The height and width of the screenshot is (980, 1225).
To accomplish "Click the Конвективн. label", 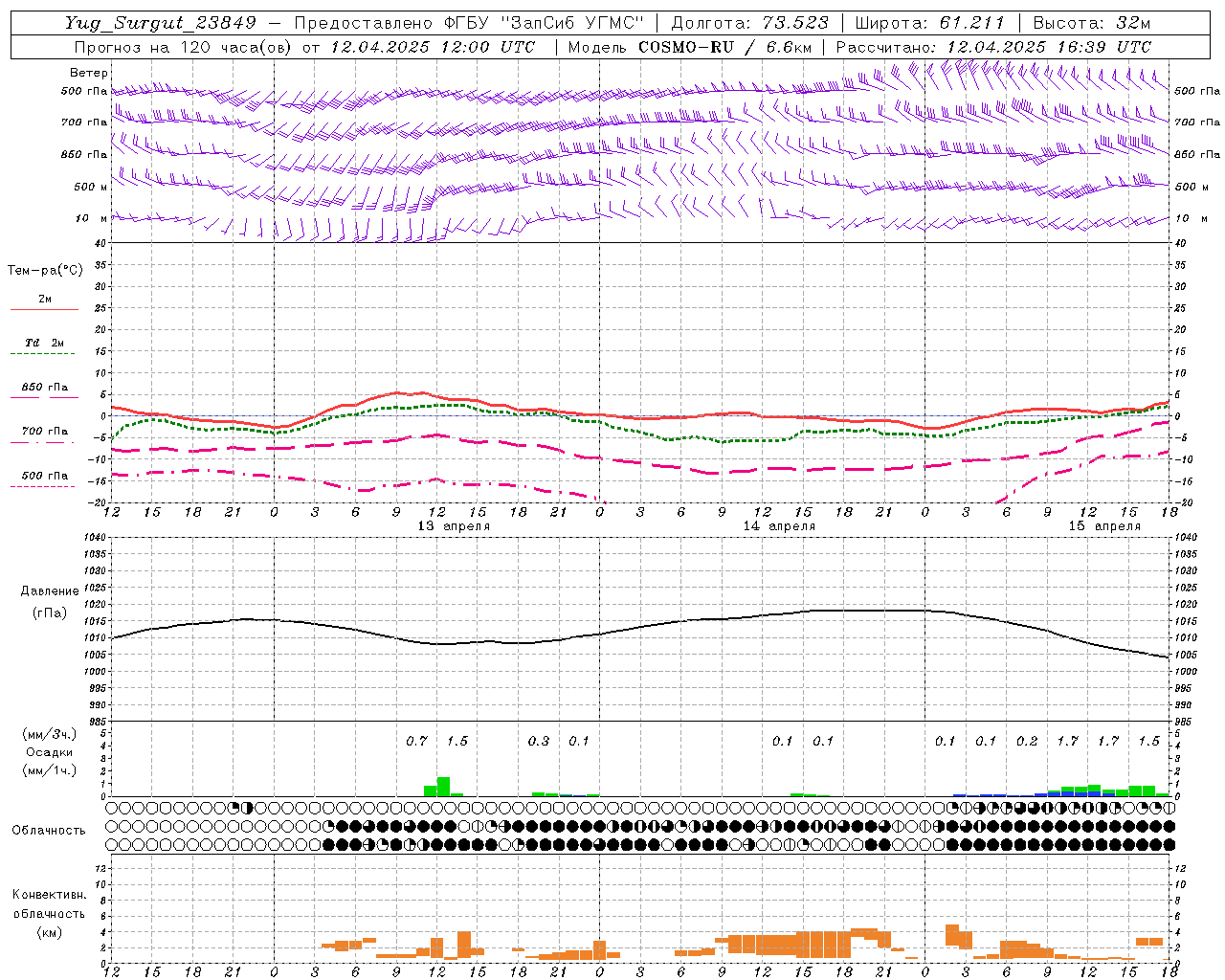I will pyautogui.click(x=49, y=895).
